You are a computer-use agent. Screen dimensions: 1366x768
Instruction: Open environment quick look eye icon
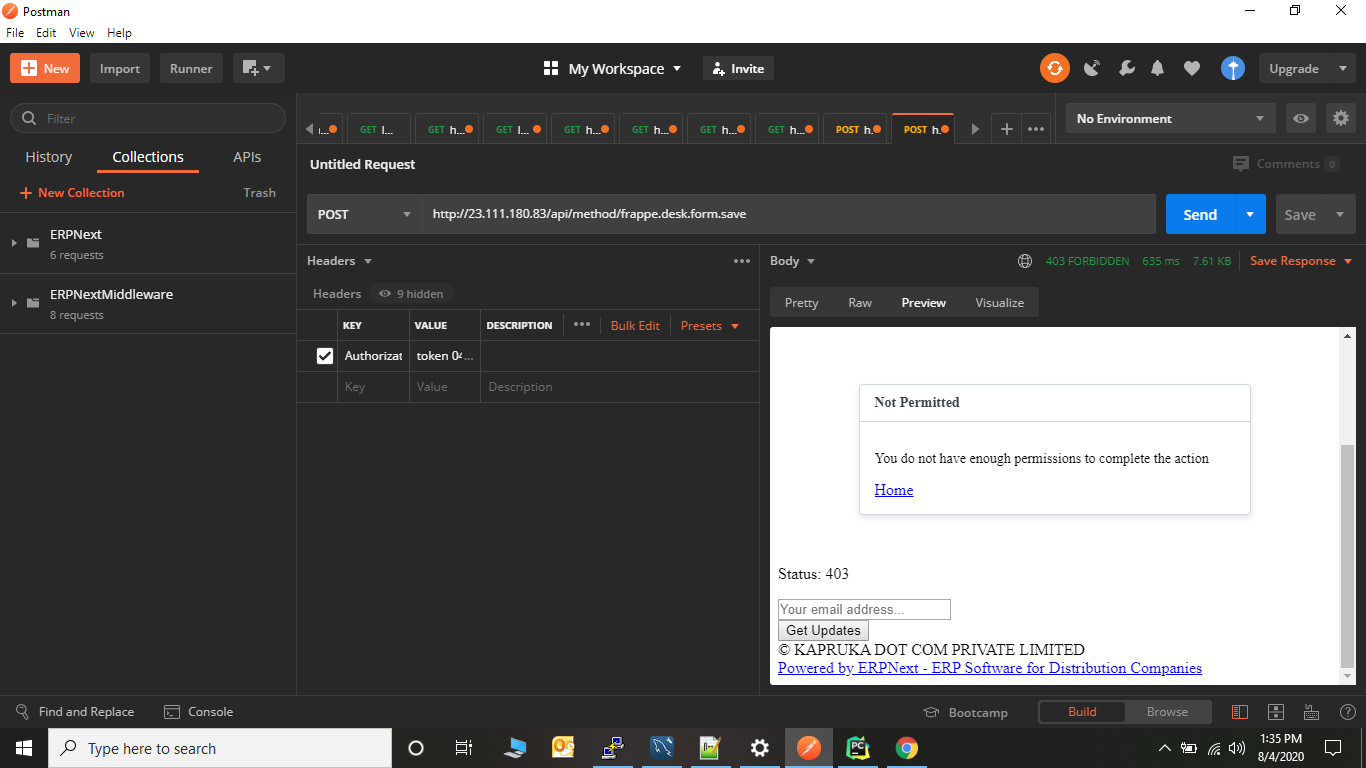click(x=1301, y=118)
